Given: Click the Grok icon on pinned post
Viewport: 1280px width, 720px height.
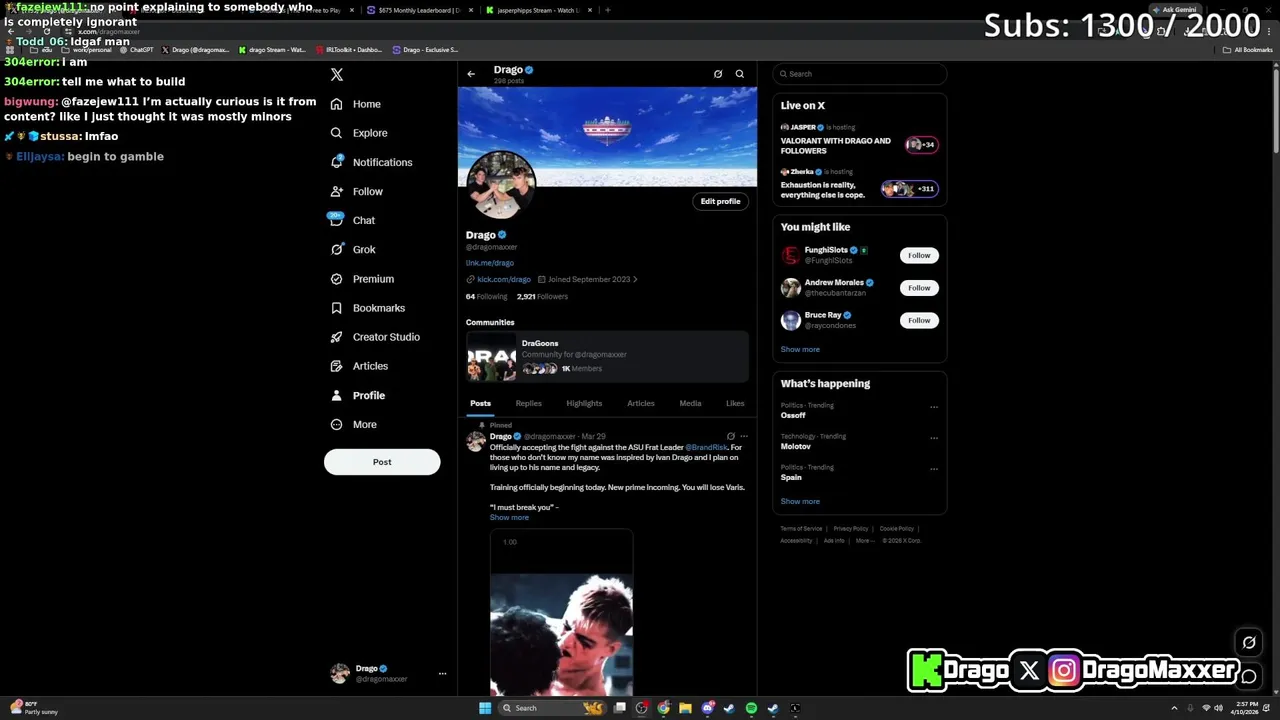Looking at the screenshot, I should click(x=731, y=437).
